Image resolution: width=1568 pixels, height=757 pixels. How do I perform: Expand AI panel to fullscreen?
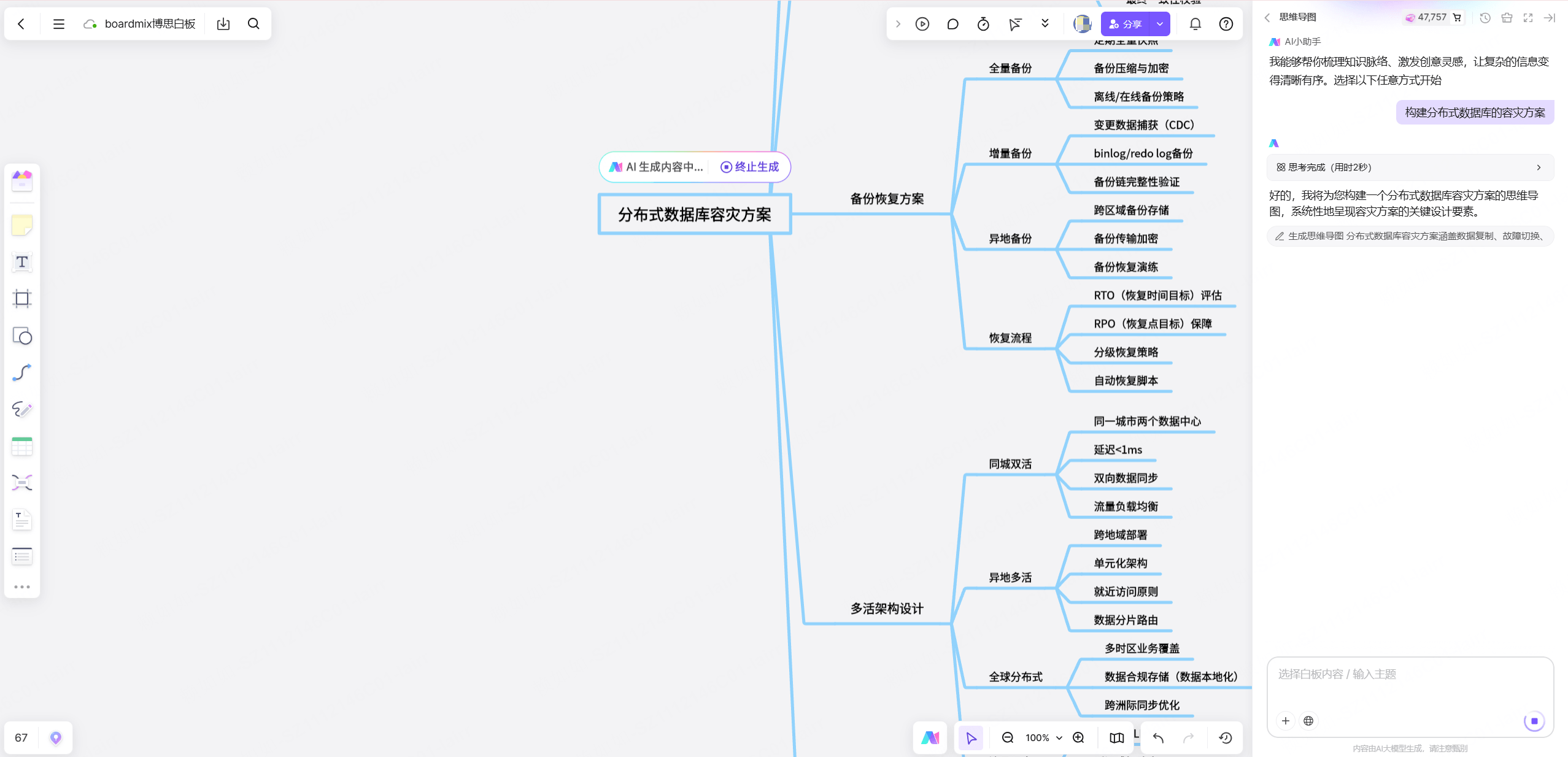click(1528, 17)
